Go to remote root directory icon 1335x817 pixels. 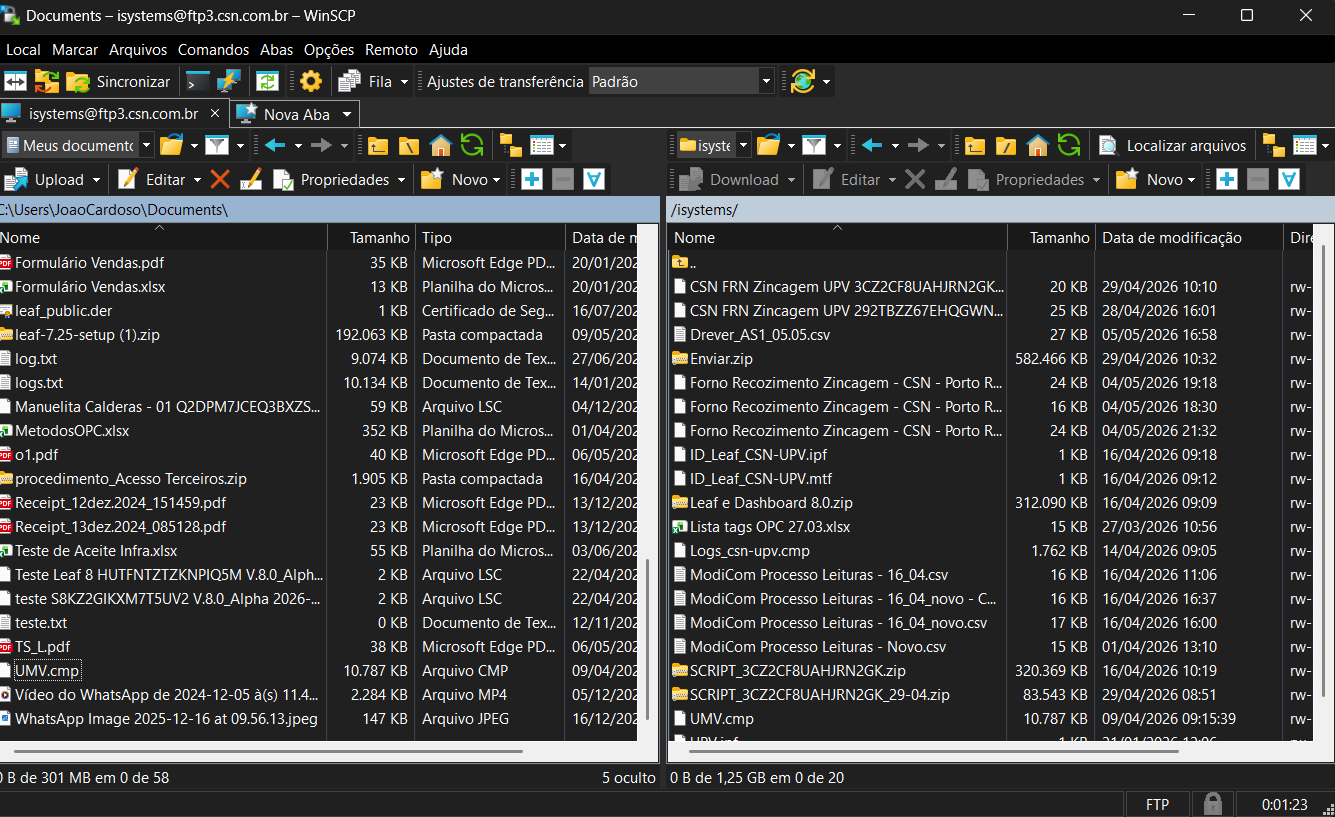coord(1006,146)
